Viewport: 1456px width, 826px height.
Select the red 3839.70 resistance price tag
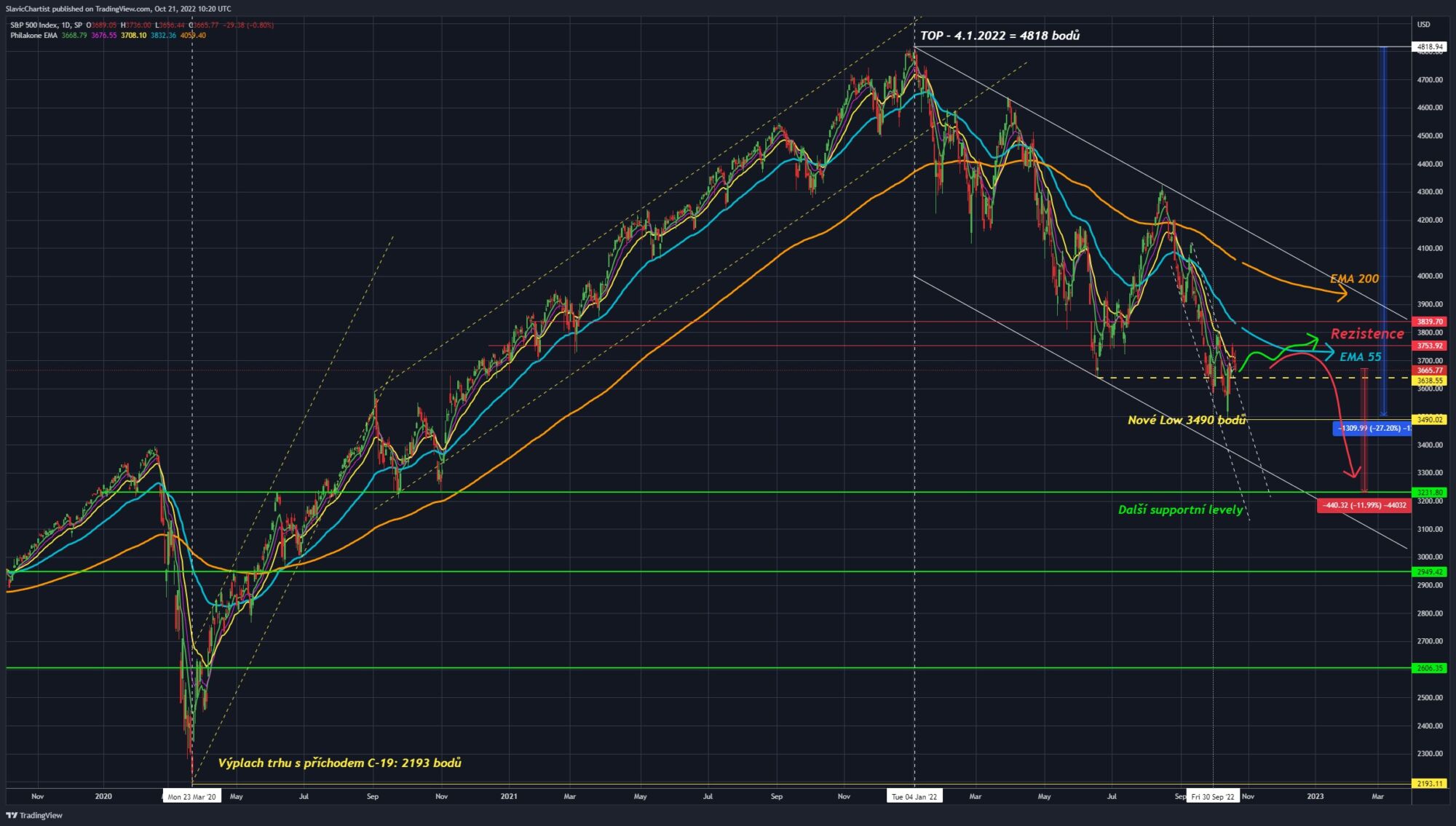(1430, 321)
